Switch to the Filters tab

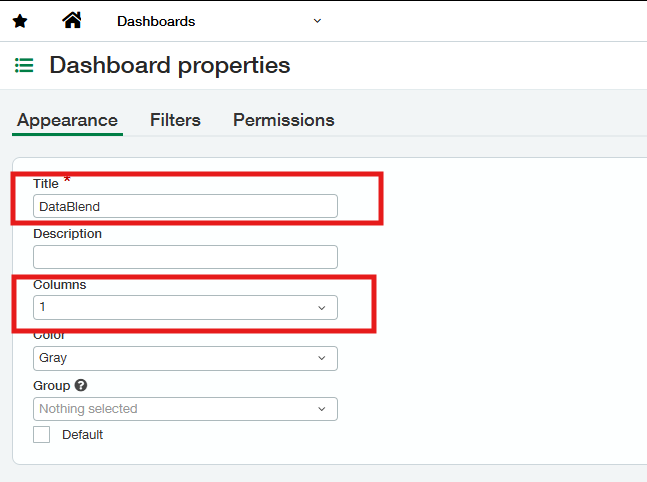point(175,120)
